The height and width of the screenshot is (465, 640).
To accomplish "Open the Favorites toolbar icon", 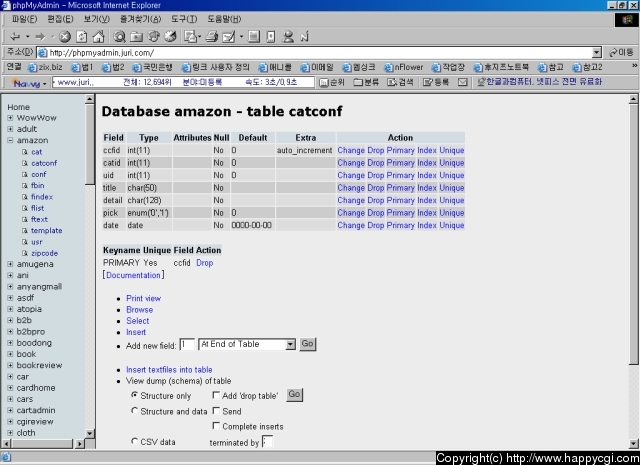I will click(x=136, y=37).
